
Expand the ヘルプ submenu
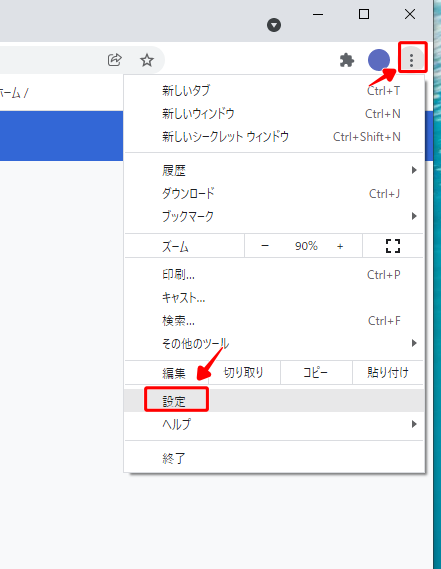(x=274, y=424)
